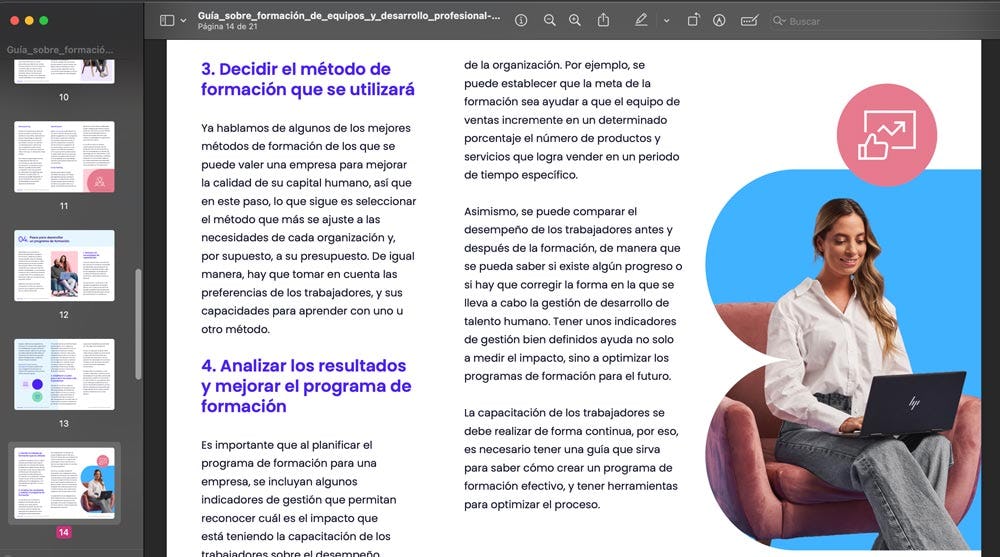Screen dimensions: 1000x557
Task: Select page 10 thumbnail
Action: pos(64,71)
